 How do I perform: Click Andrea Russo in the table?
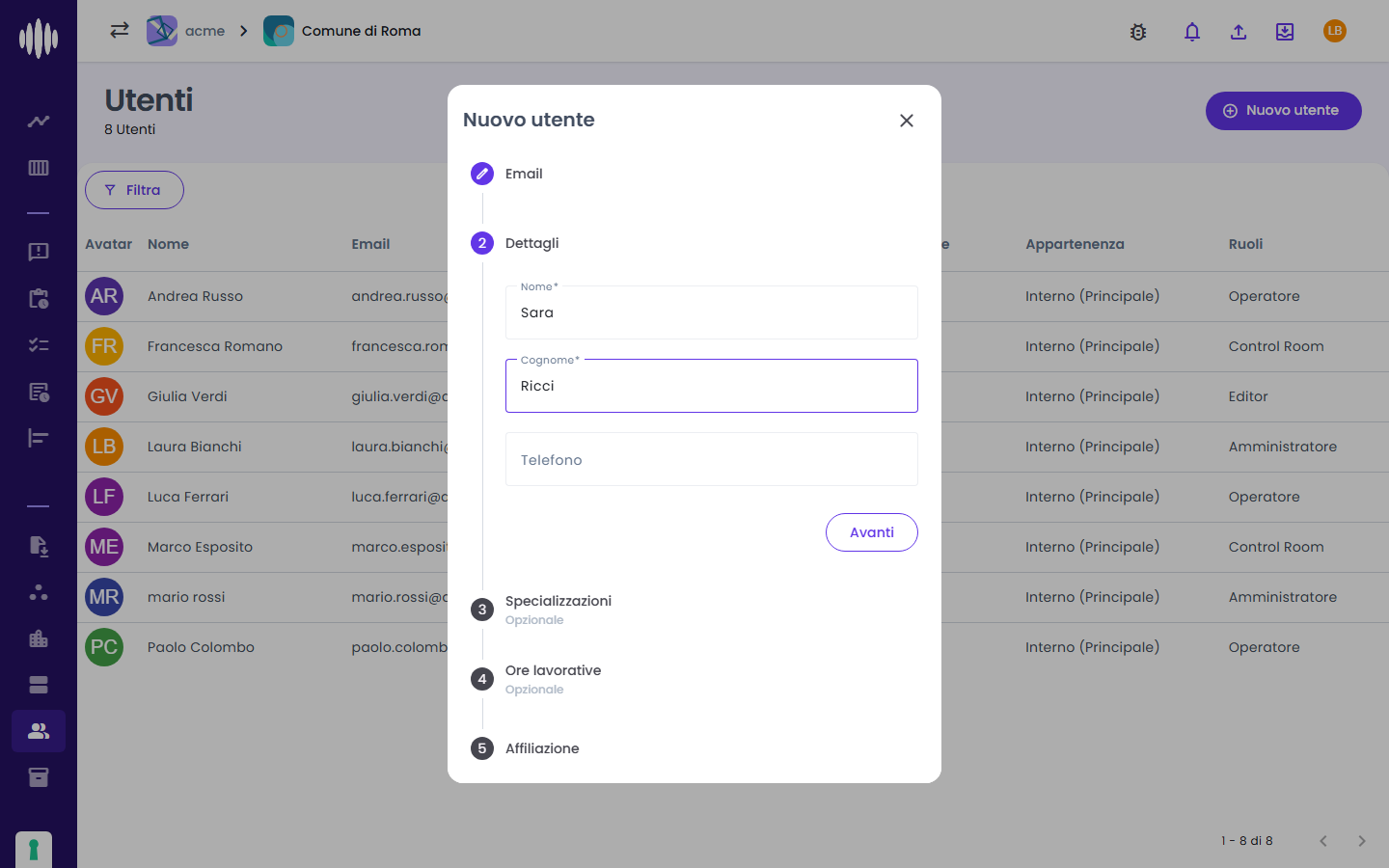point(195,296)
